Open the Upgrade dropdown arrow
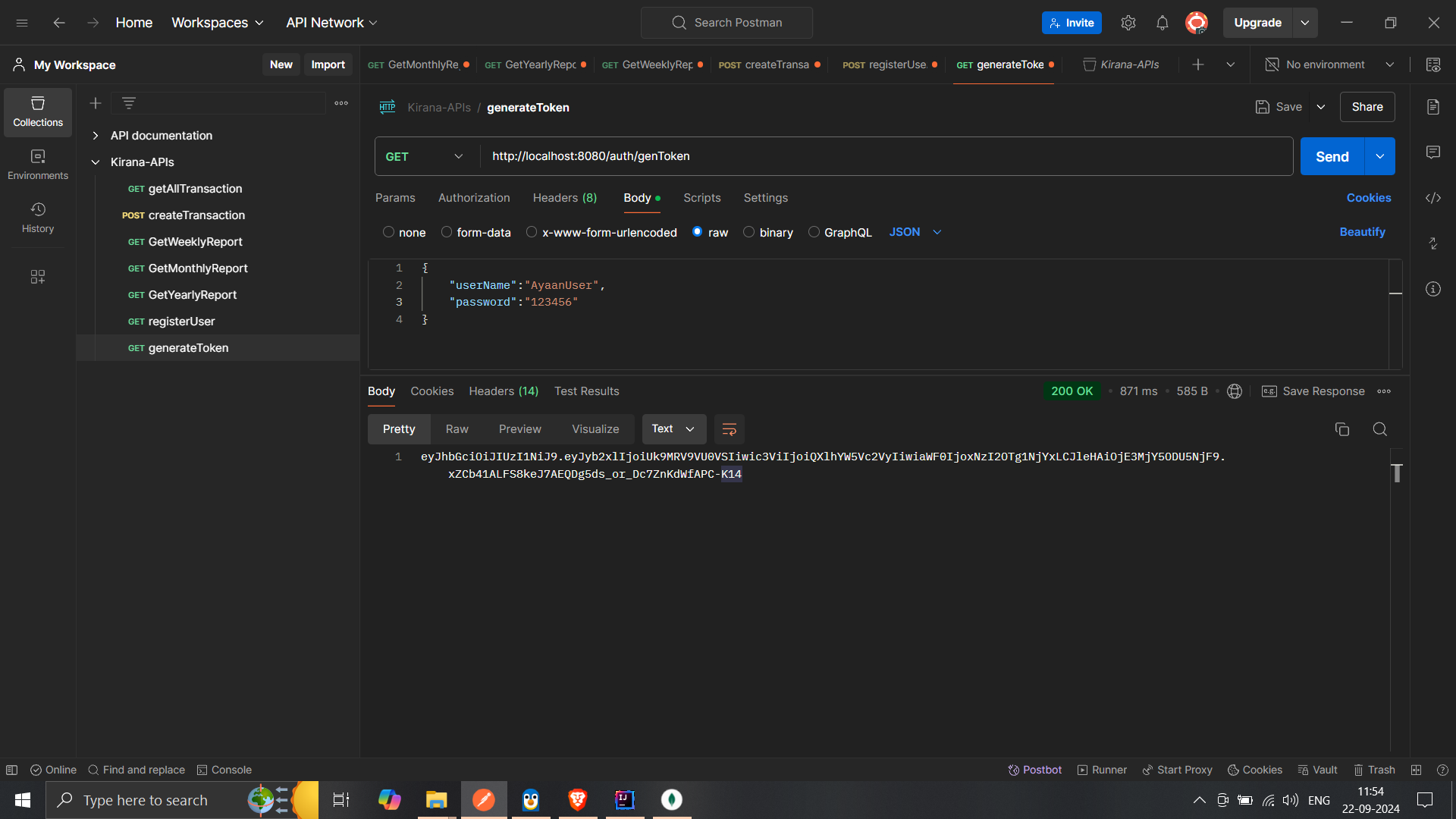Image resolution: width=1456 pixels, height=819 pixels. pyautogui.click(x=1305, y=23)
